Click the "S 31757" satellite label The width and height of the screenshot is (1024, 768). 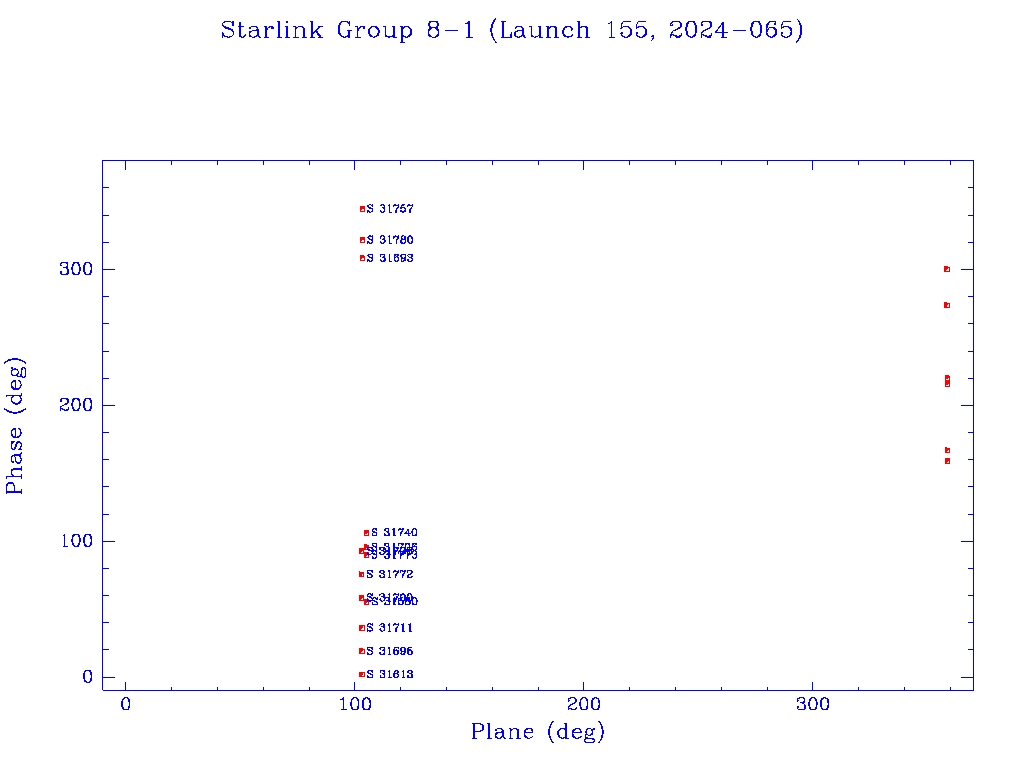click(390, 209)
